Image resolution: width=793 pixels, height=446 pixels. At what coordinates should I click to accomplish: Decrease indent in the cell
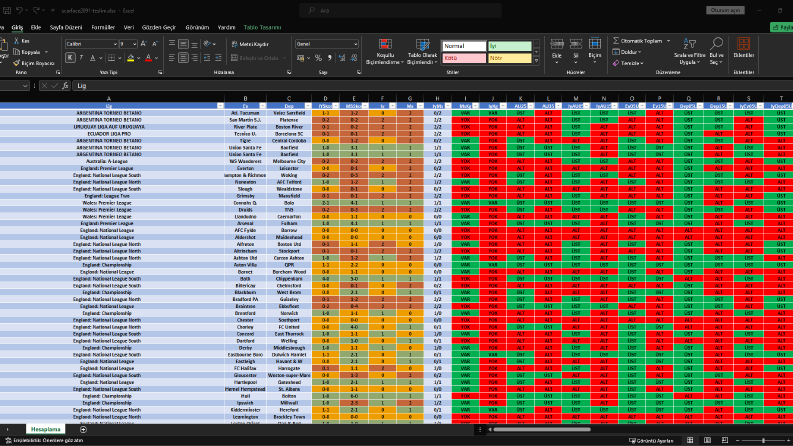[207, 58]
